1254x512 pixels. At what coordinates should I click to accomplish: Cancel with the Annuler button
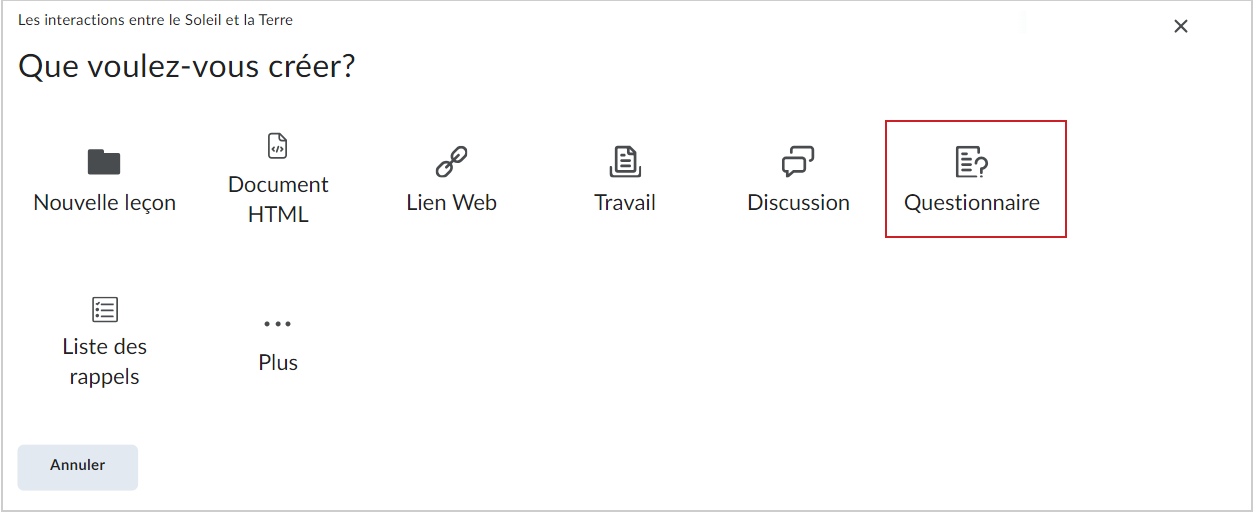[x=78, y=467]
